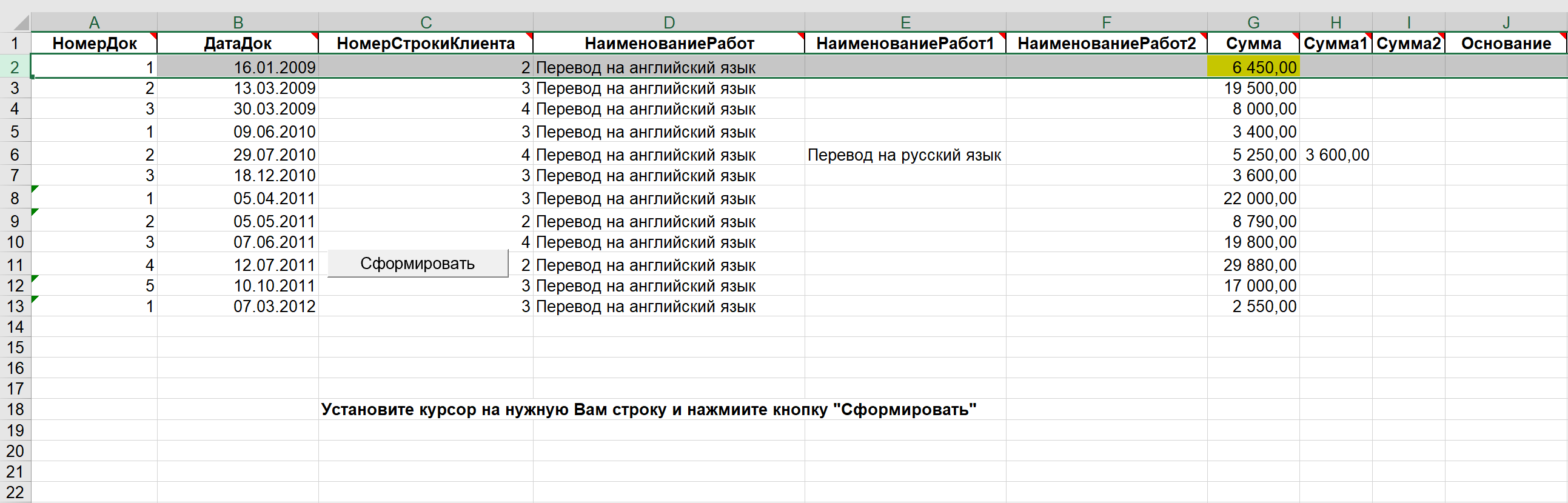
Task: Click the Сформировать button
Action: pos(418,264)
